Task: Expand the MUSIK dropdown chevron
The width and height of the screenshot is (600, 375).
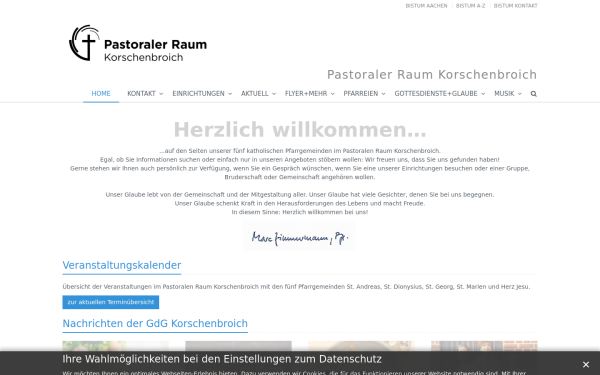Action: tap(519, 94)
